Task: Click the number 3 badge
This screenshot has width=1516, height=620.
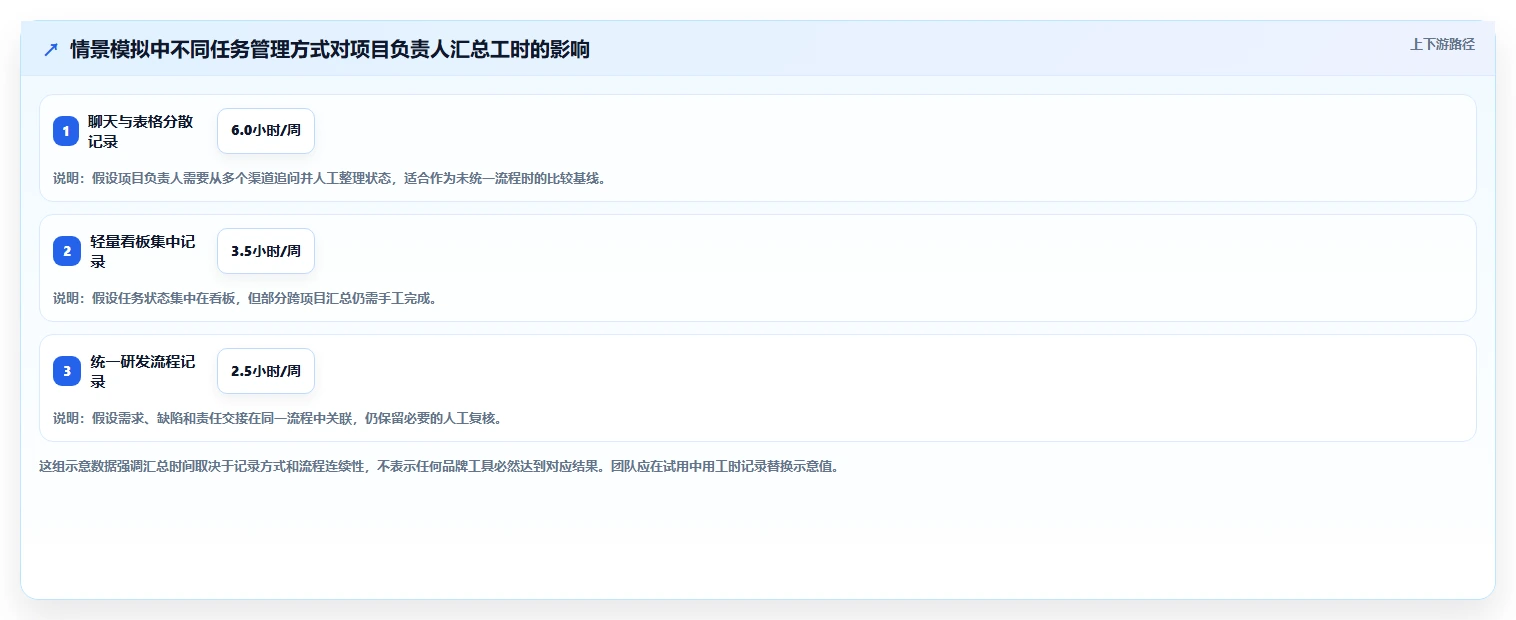Action: (x=66, y=371)
